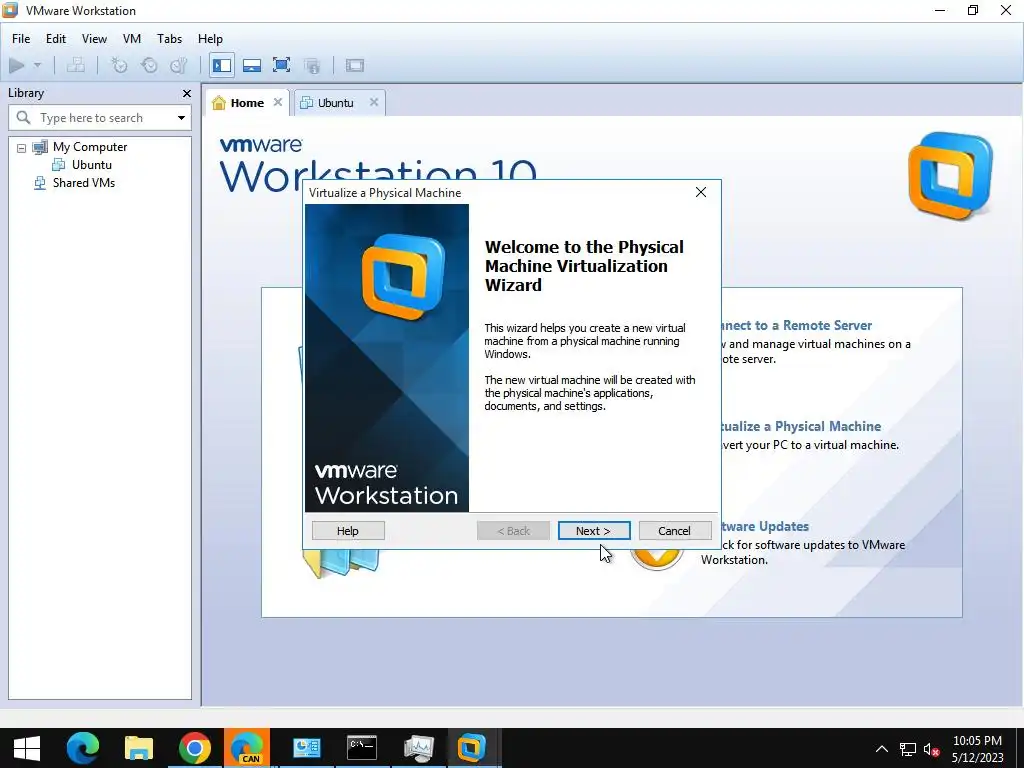
Task: Open the performance monitor taskbar icon
Action: (418, 748)
